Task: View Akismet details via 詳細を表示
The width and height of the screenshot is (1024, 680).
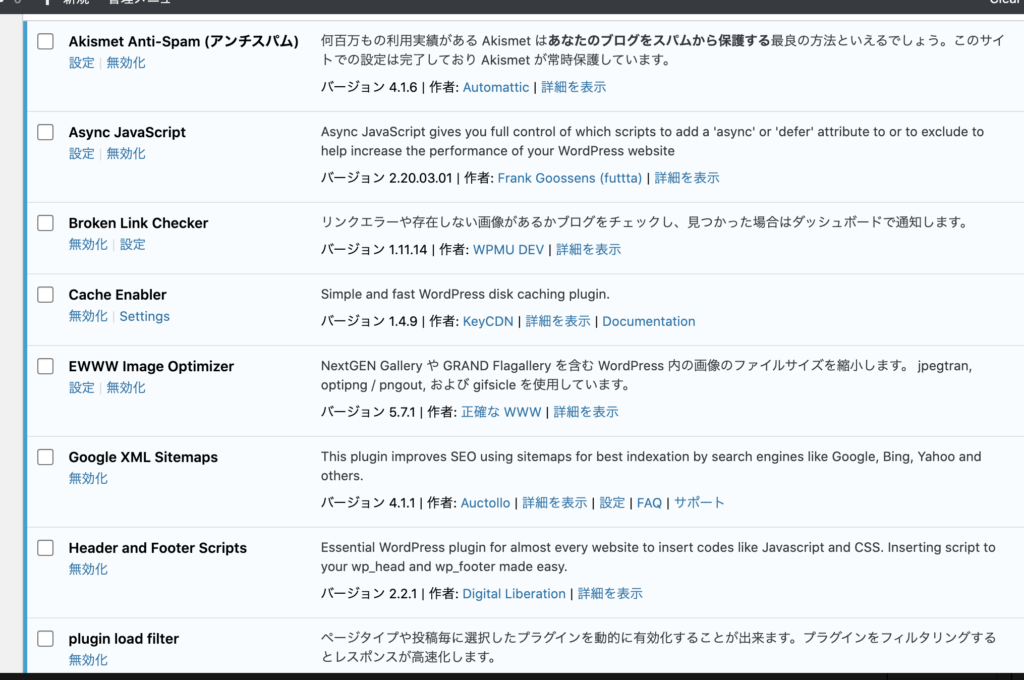Action: tap(573, 87)
